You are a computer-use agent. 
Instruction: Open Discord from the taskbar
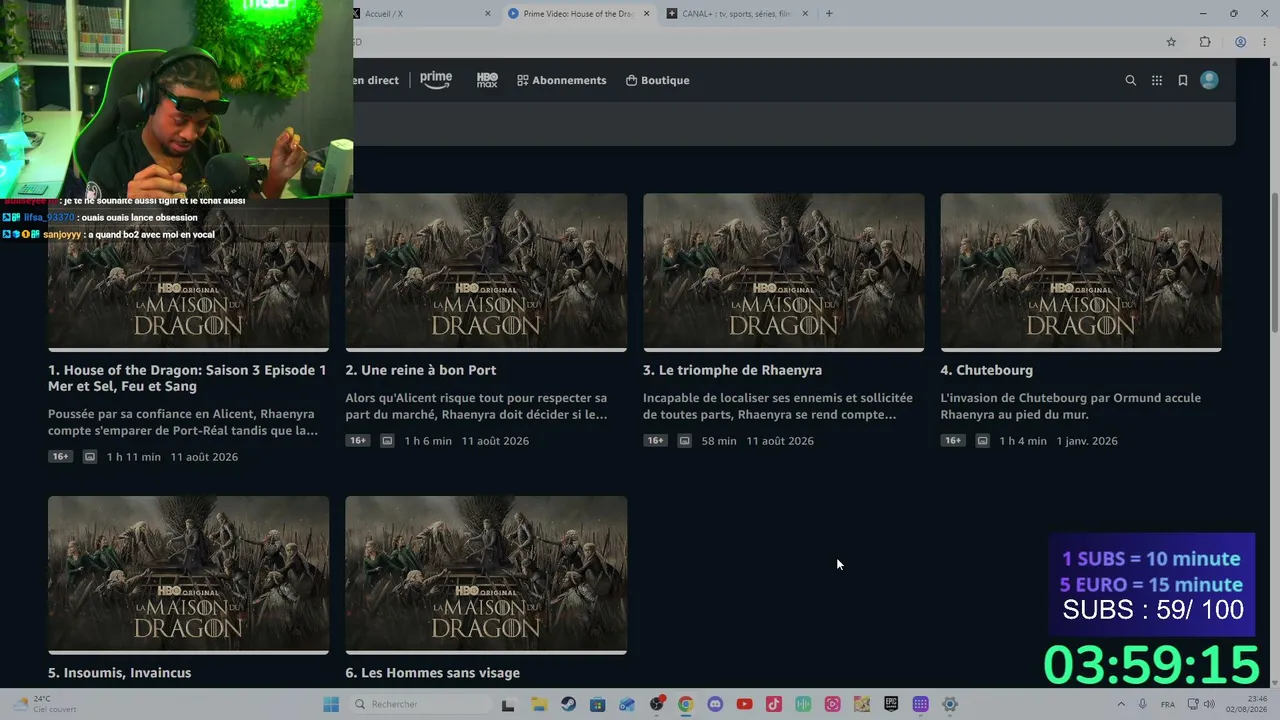pyautogui.click(x=715, y=704)
